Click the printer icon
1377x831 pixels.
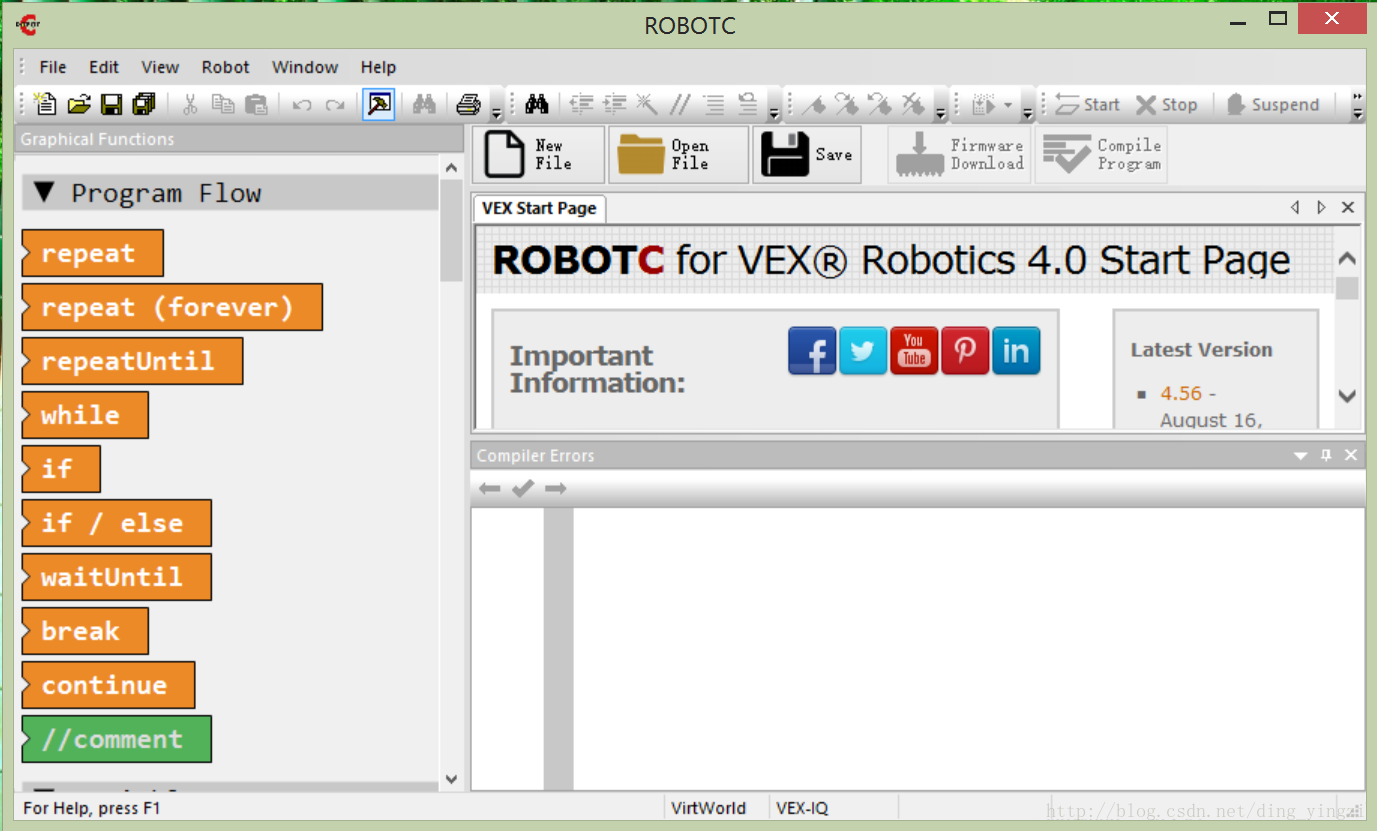pos(468,104)
